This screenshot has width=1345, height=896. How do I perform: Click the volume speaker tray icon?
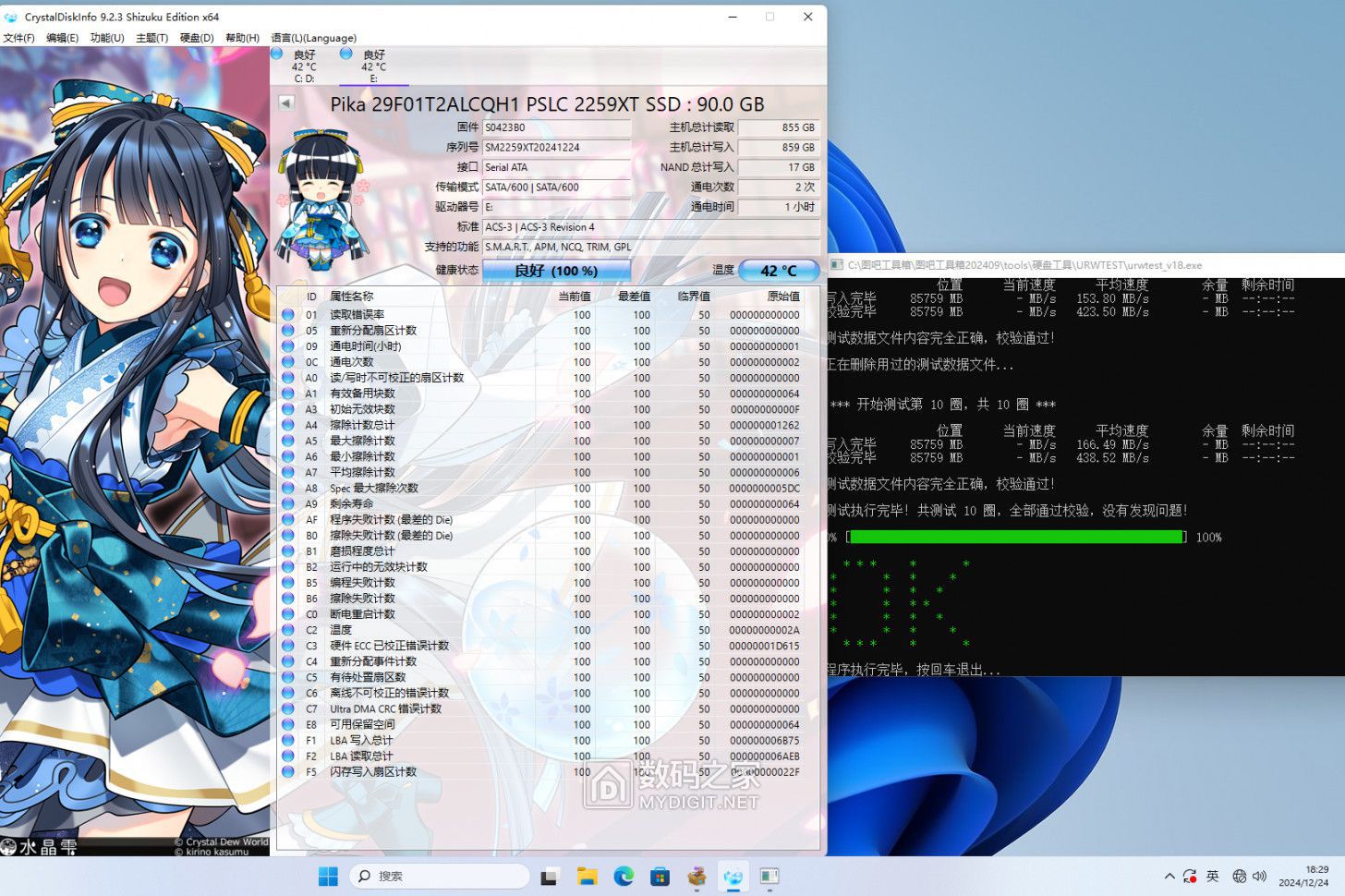[x=1260, y=876]
